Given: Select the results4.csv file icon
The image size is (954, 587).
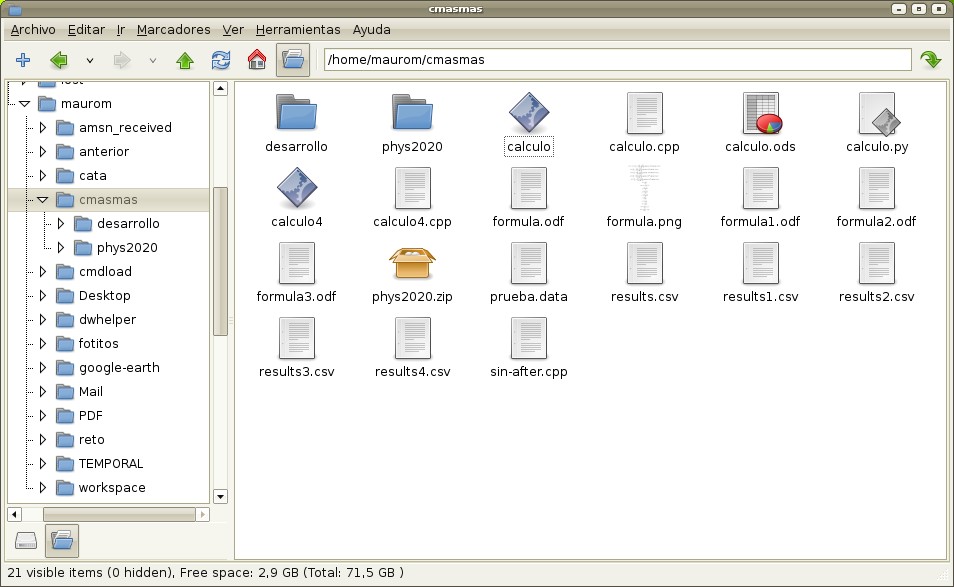Looking at the screenshot, I should (x=413, y=338).
